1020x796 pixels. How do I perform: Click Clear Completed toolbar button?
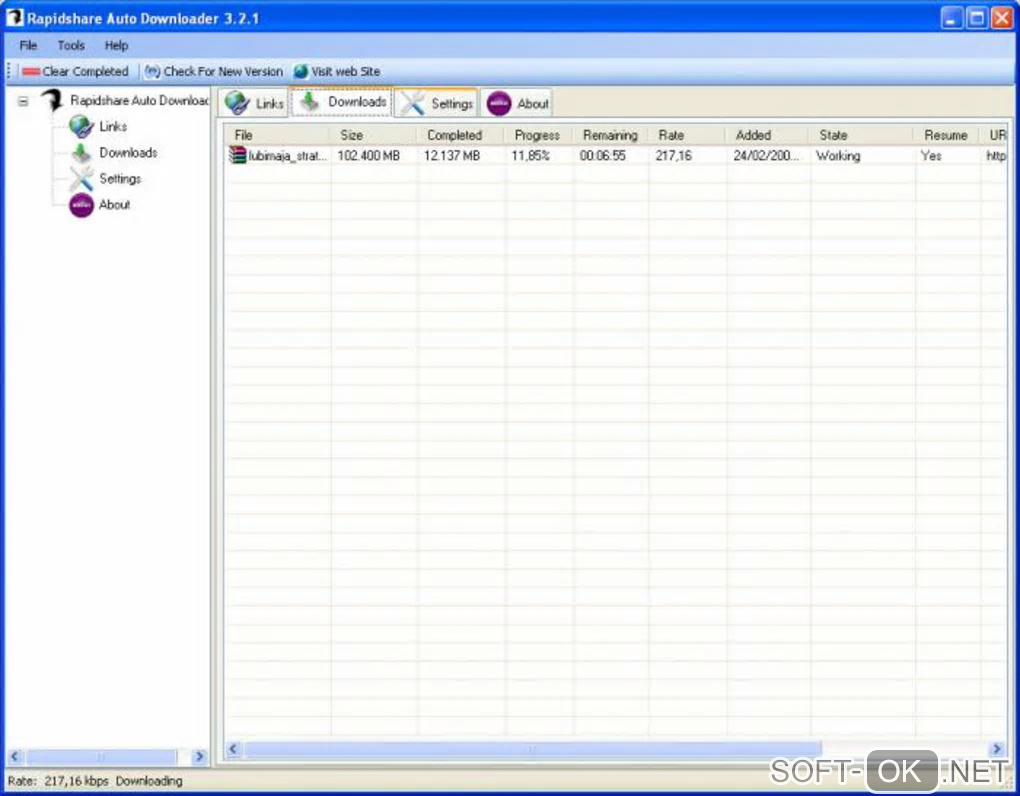coord(75,72)
